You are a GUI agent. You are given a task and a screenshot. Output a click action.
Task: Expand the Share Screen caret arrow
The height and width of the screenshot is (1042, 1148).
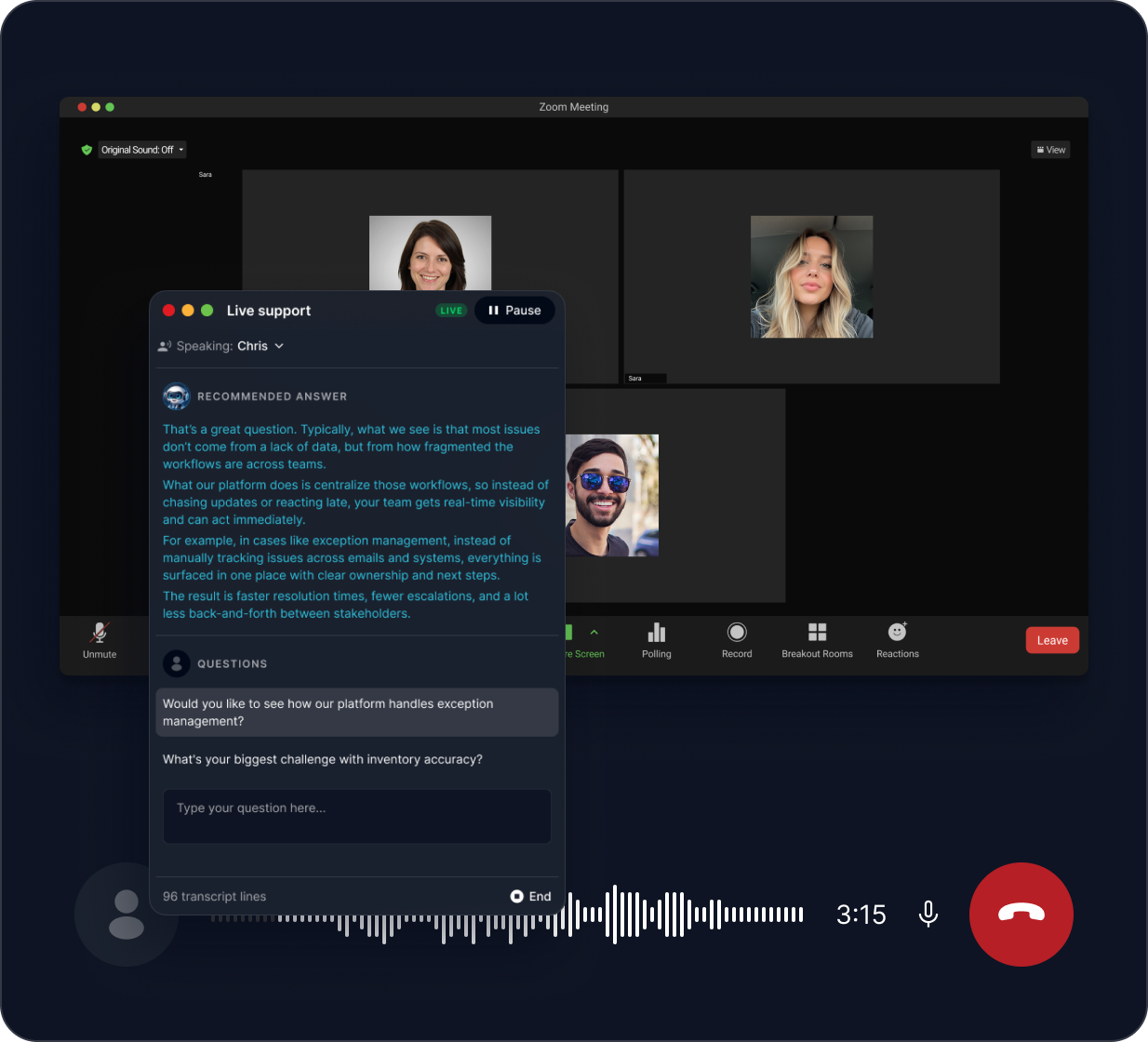pyautogui.click(x=594, y=633)
